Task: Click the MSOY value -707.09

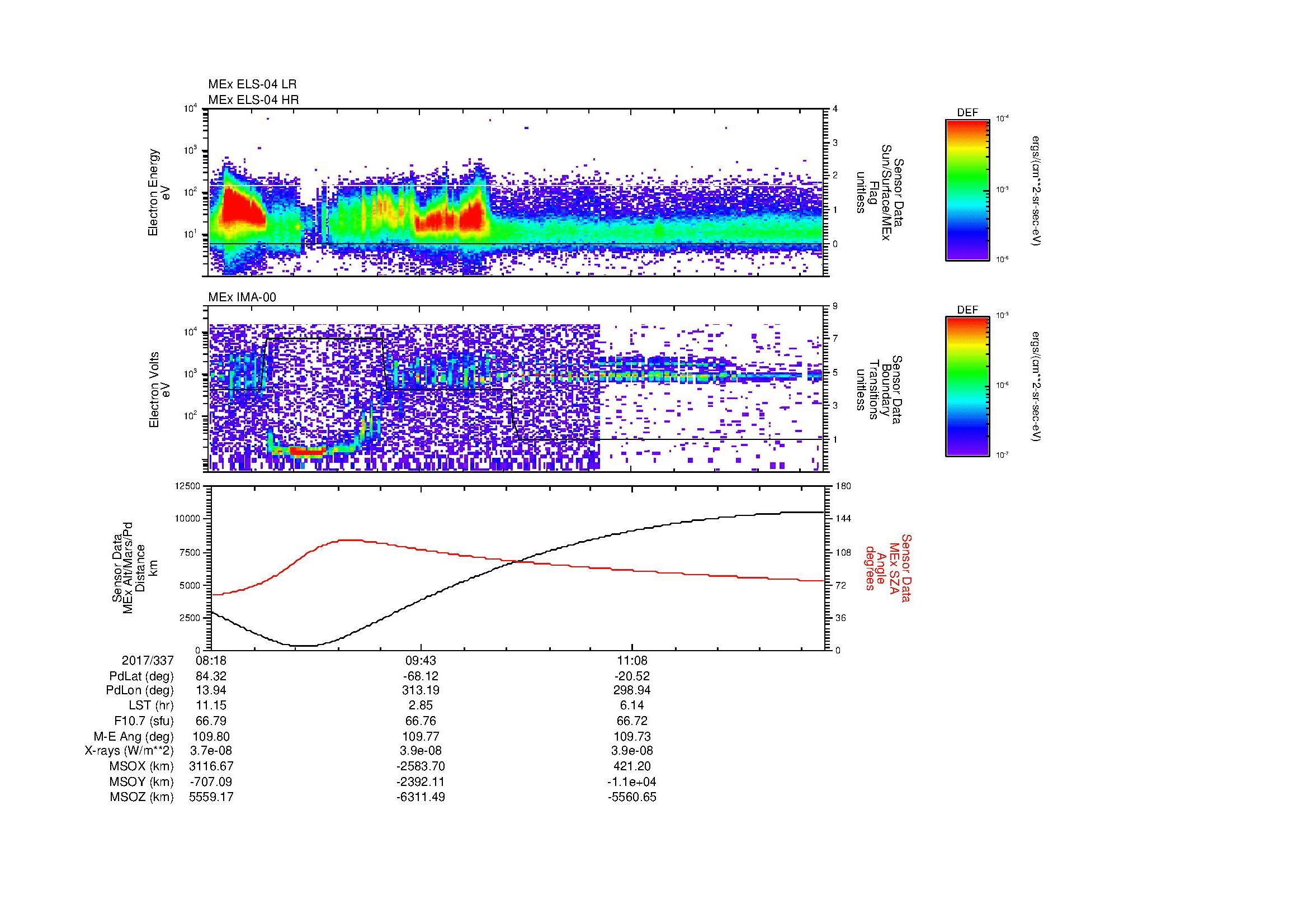Action: (x=211, y=781)
